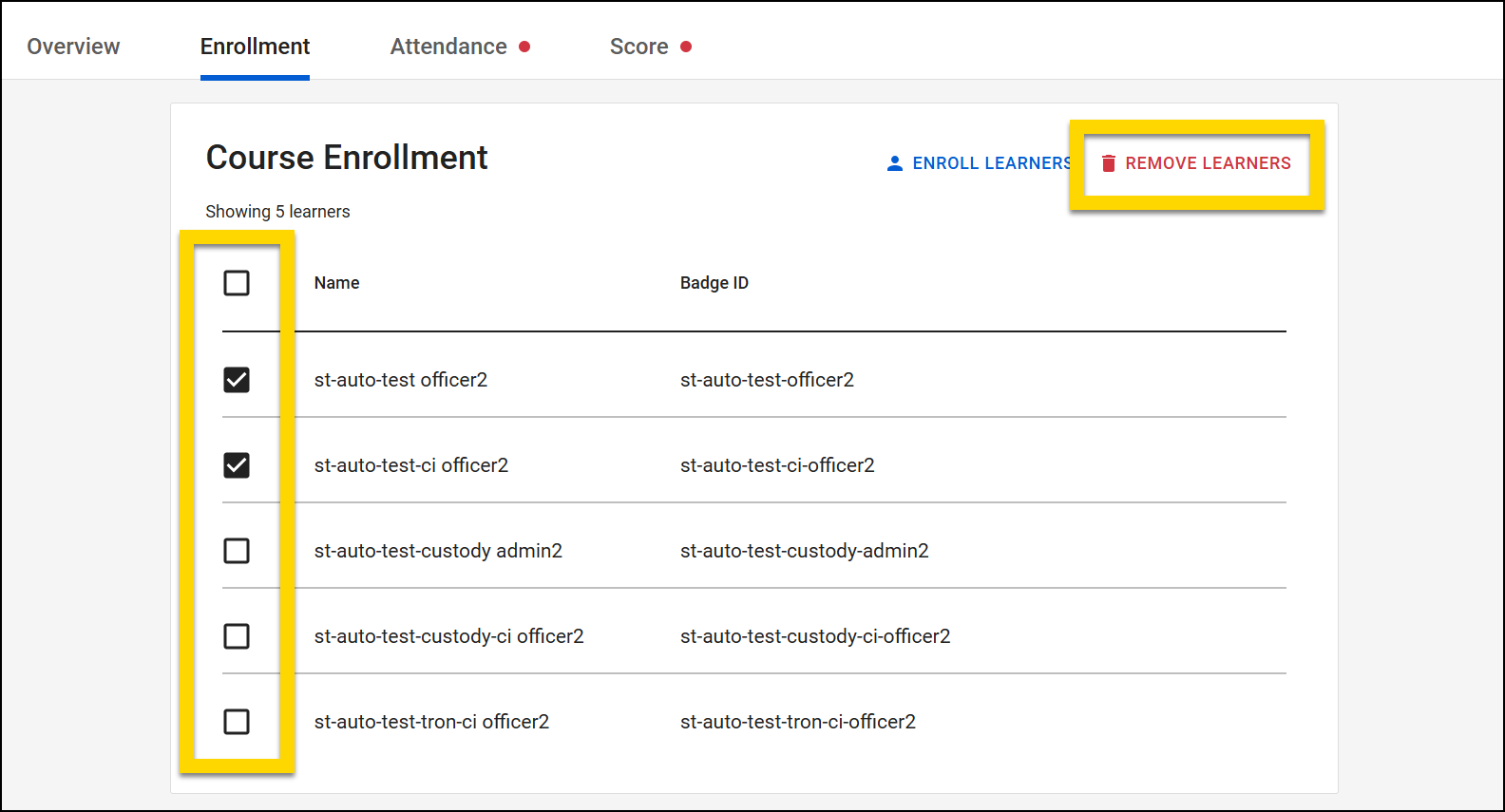Click the Name column header
This screenshot has height=812, width=1505.
336,283
